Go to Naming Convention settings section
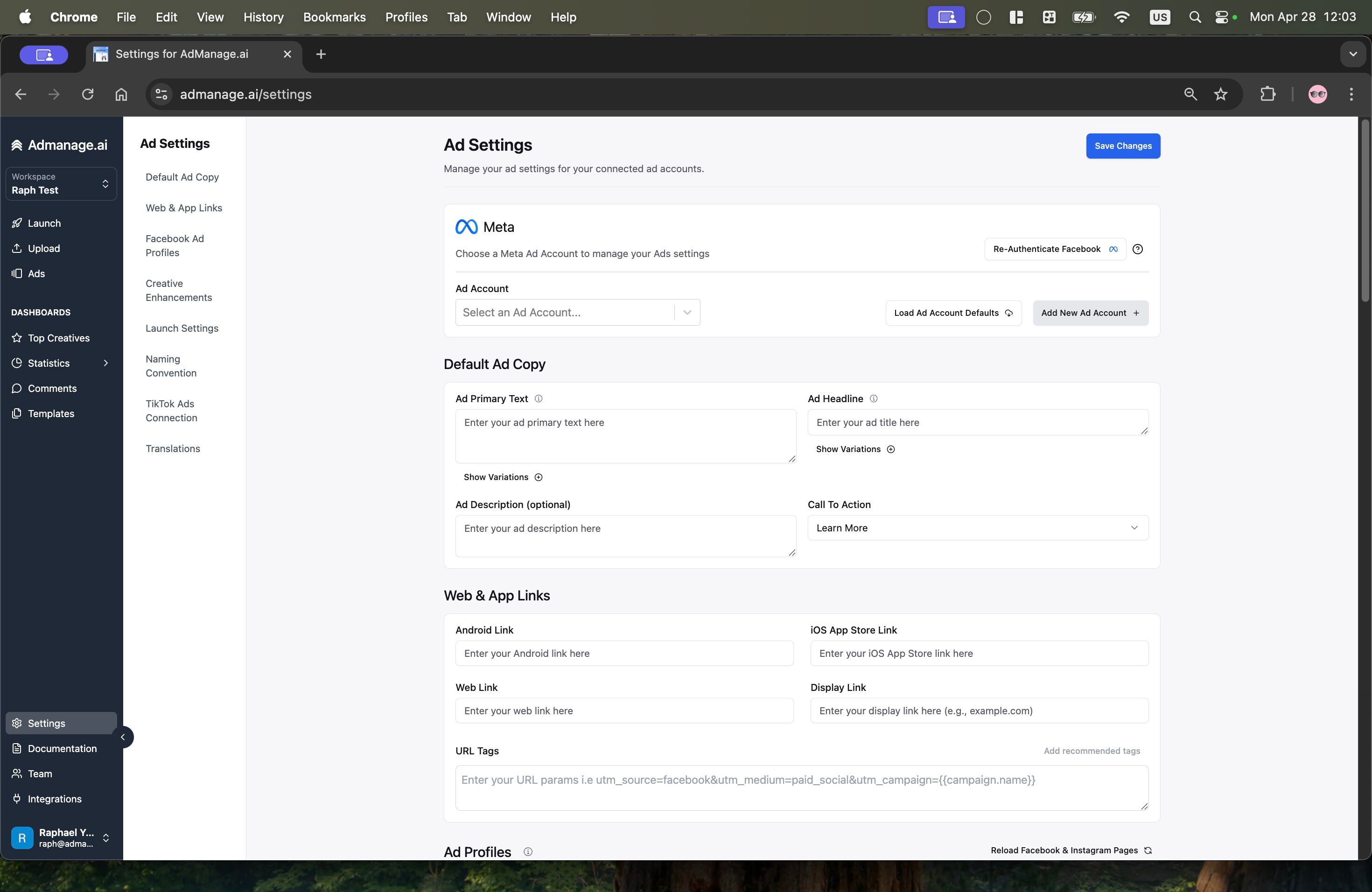The image size is (1372, 892). [x=171, y=366]
